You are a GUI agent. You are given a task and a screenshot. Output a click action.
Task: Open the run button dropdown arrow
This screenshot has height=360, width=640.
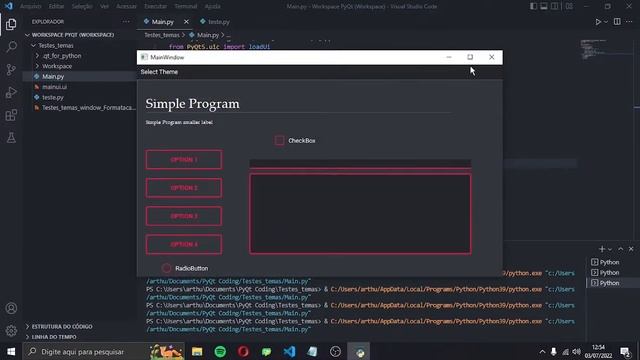coord(606,22)
